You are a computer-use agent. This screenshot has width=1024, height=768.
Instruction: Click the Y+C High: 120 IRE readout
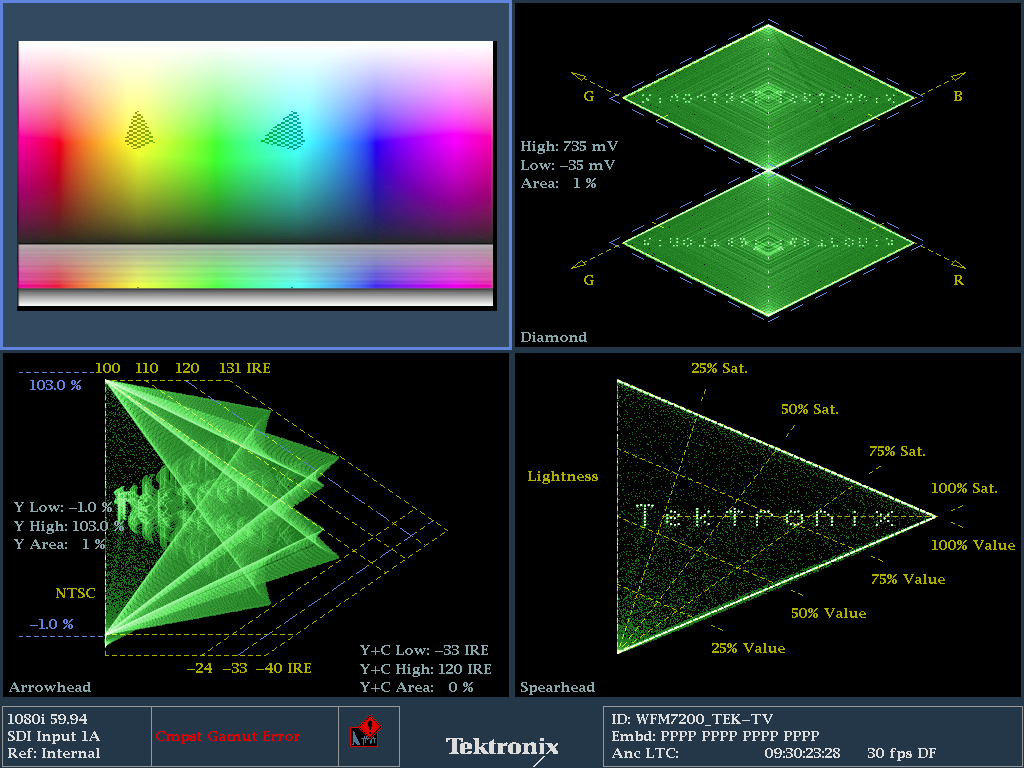tap(425, 669)
